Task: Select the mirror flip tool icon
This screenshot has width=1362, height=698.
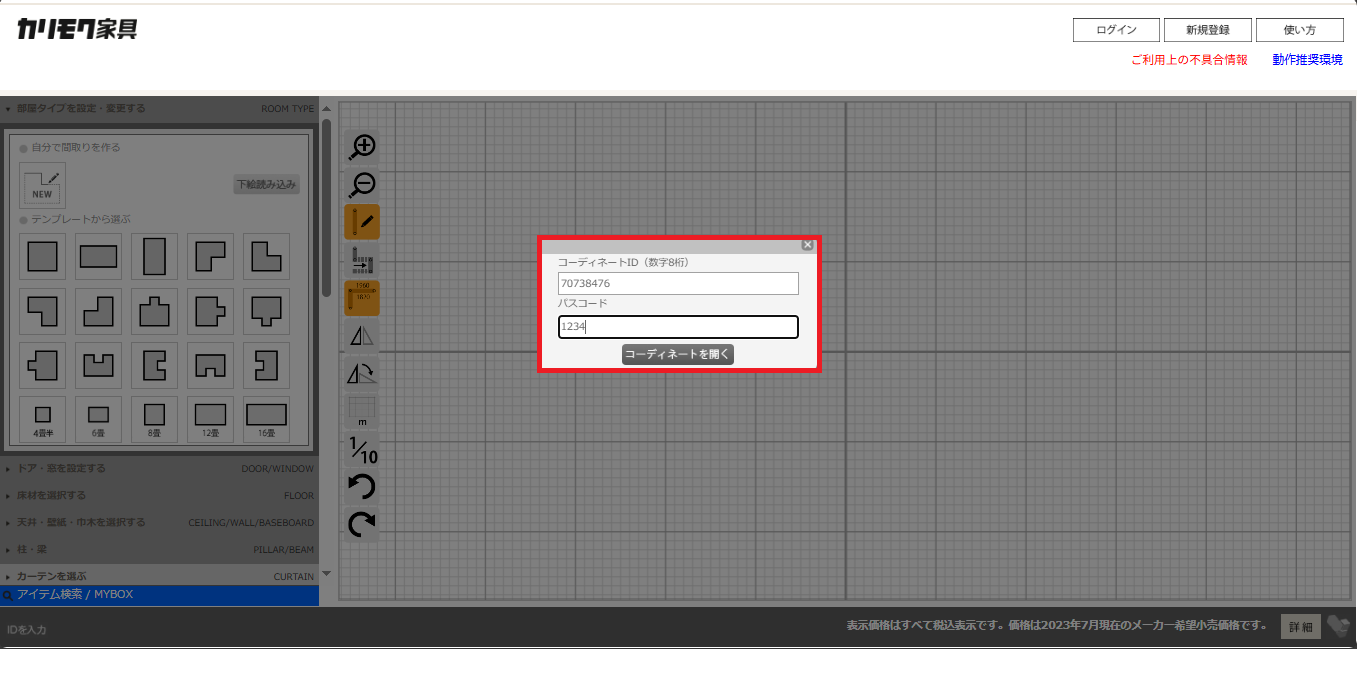Action: pyautogui.click(x=362, y=336)
